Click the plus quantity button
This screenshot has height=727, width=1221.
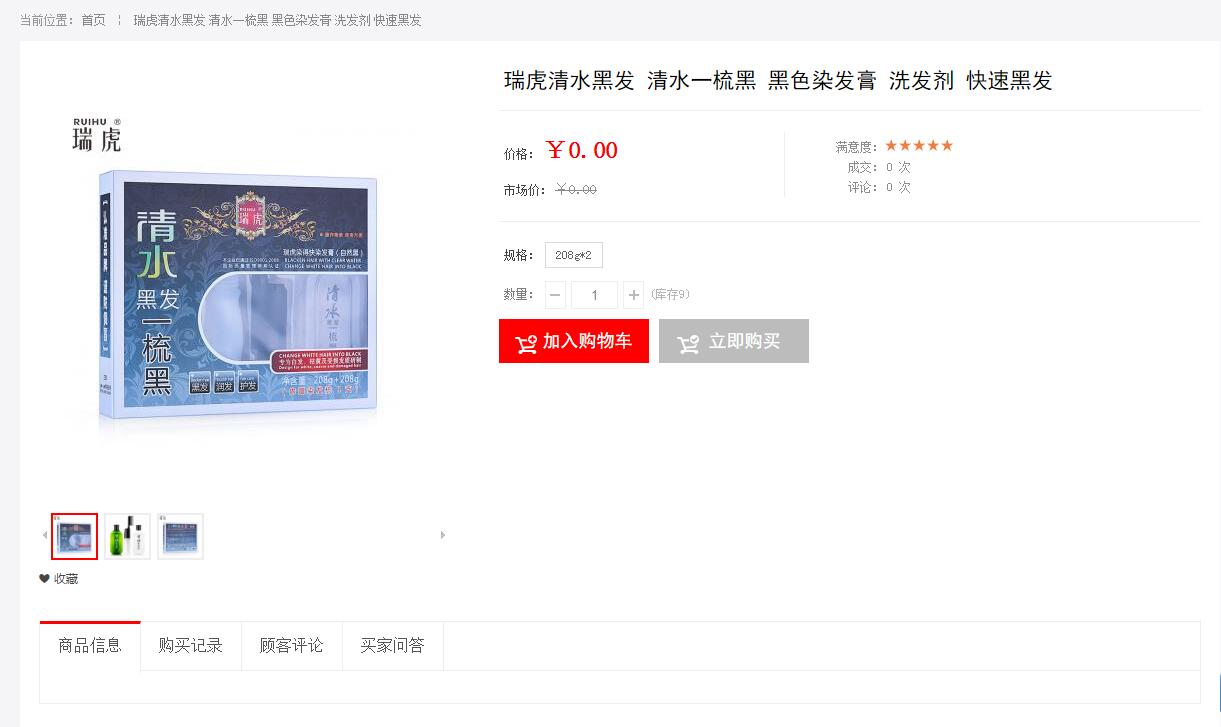coord(634,295)
